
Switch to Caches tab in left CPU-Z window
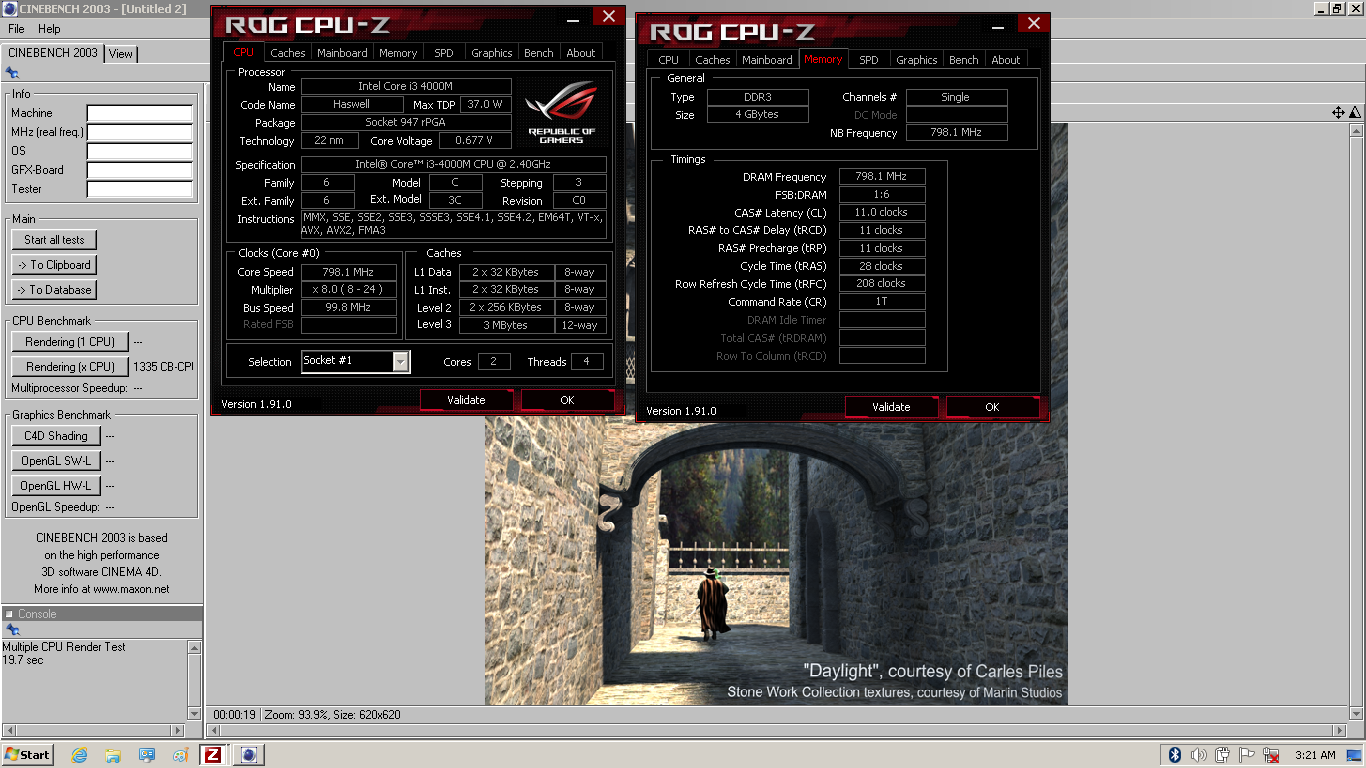click(288, 53)
